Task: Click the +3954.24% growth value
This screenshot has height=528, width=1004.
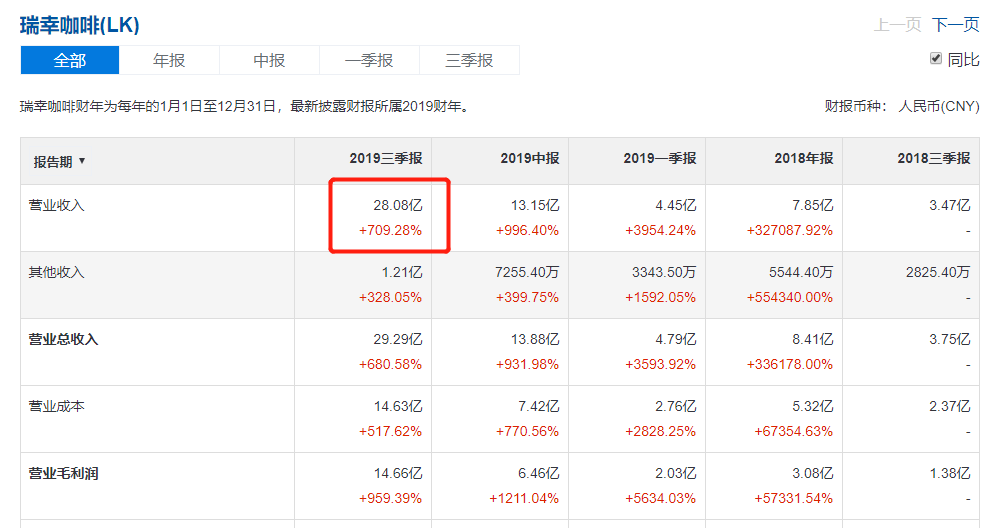Action: coord(660,230)
